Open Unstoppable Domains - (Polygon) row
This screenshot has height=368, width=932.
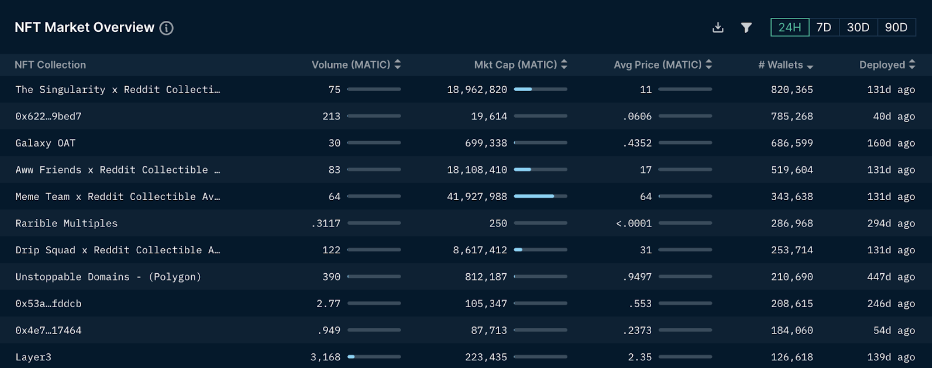click(108, 277)
